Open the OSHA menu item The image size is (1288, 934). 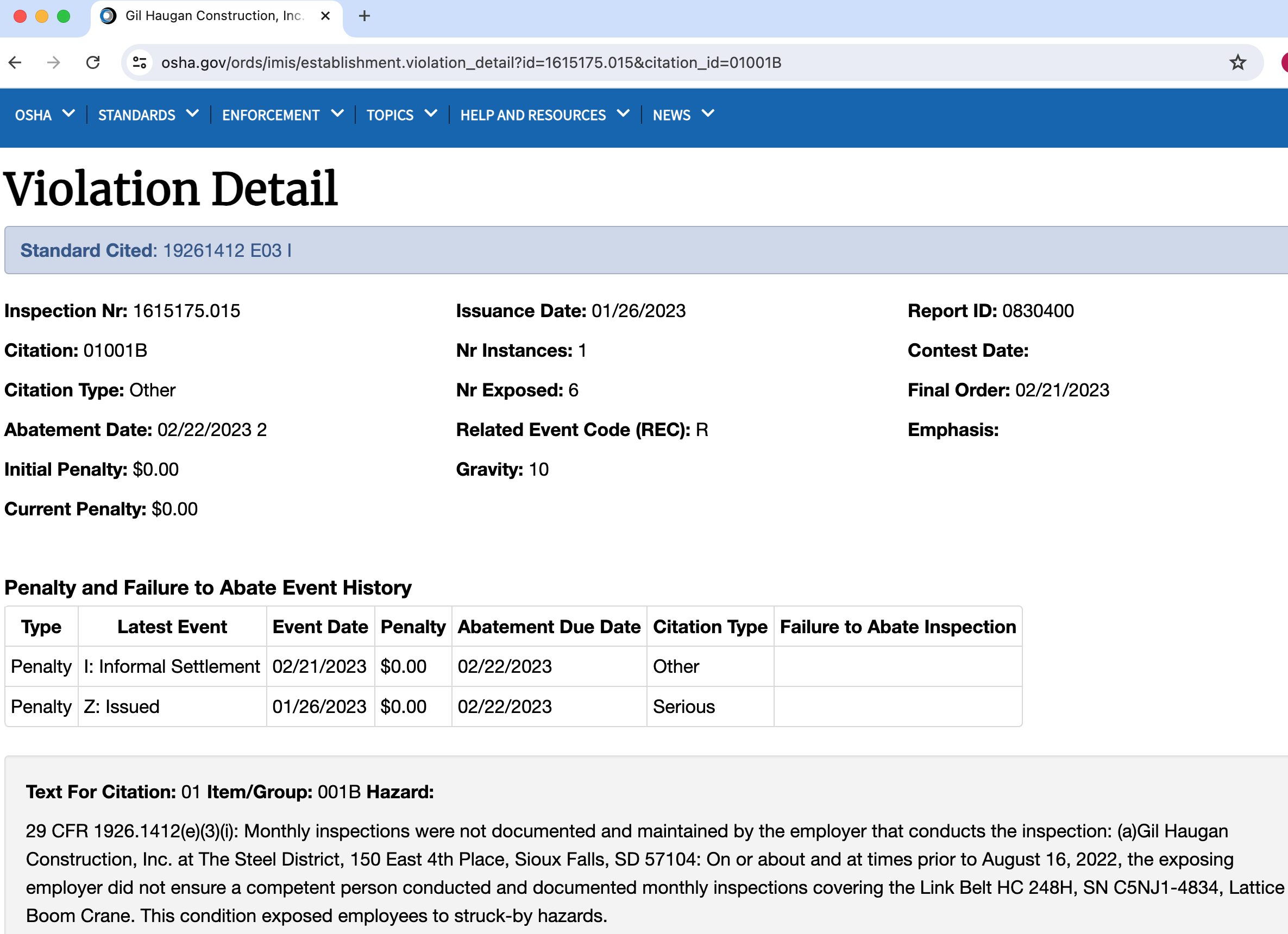pyautogui.click(x=34, y=115)
